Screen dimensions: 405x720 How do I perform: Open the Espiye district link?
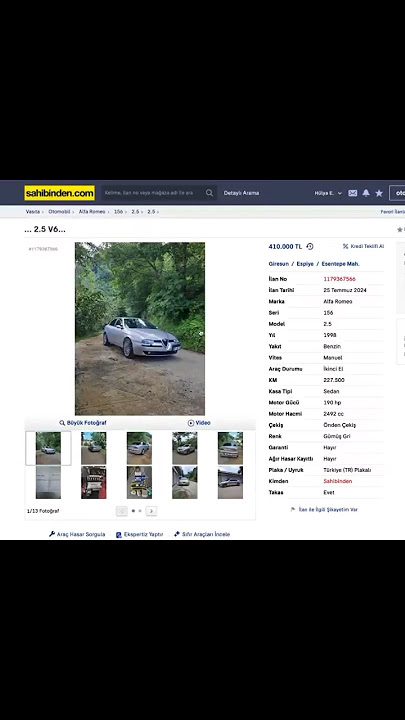(x=305, y=264)
